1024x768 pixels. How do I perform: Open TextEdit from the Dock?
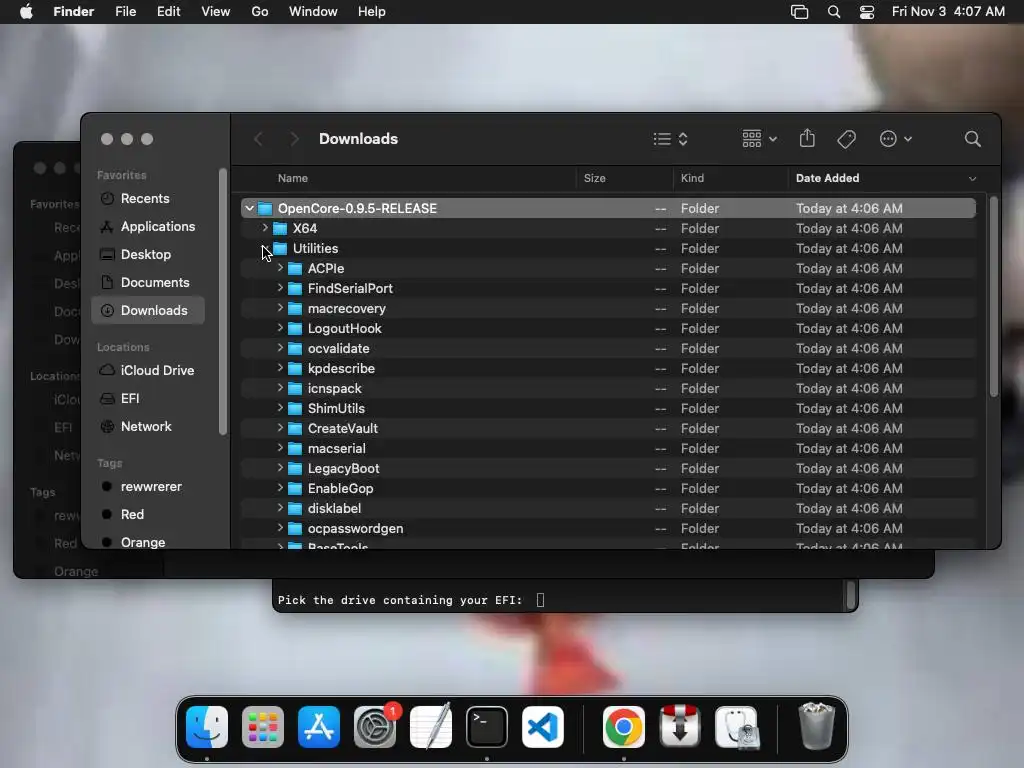(431, 727)
